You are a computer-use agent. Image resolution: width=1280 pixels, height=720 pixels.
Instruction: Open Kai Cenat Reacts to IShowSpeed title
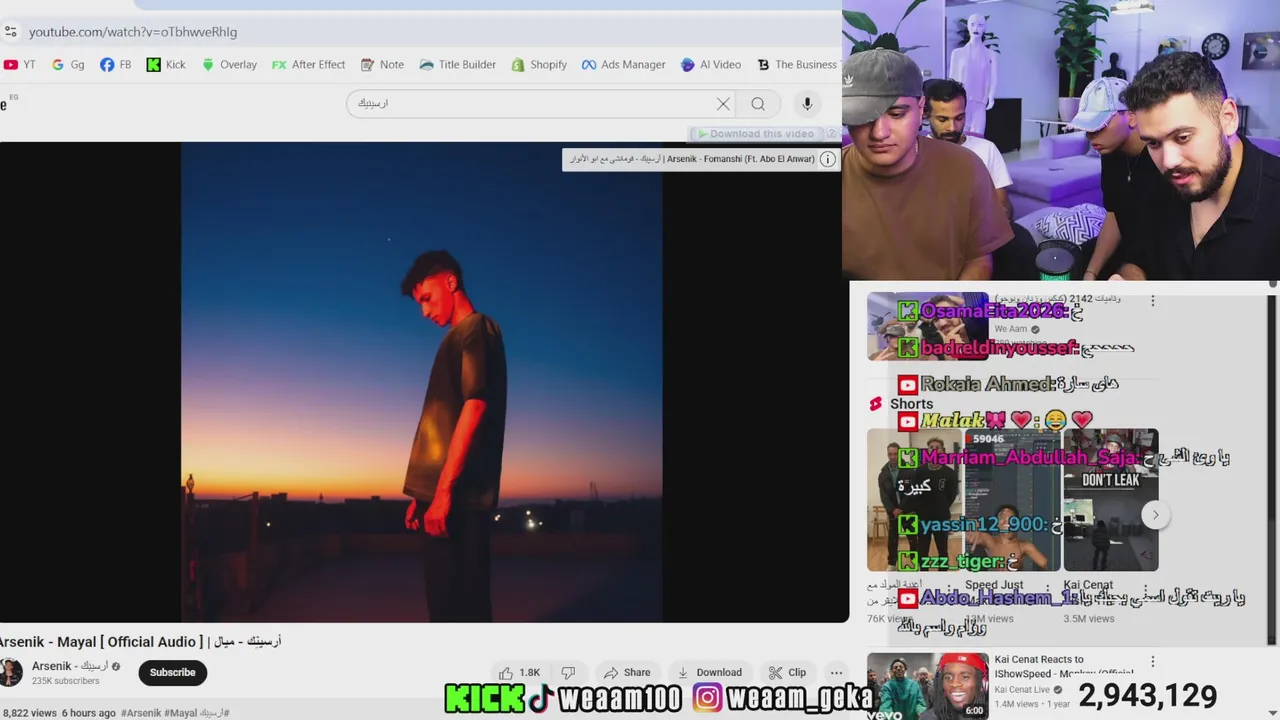click(x=1065, y=666)
